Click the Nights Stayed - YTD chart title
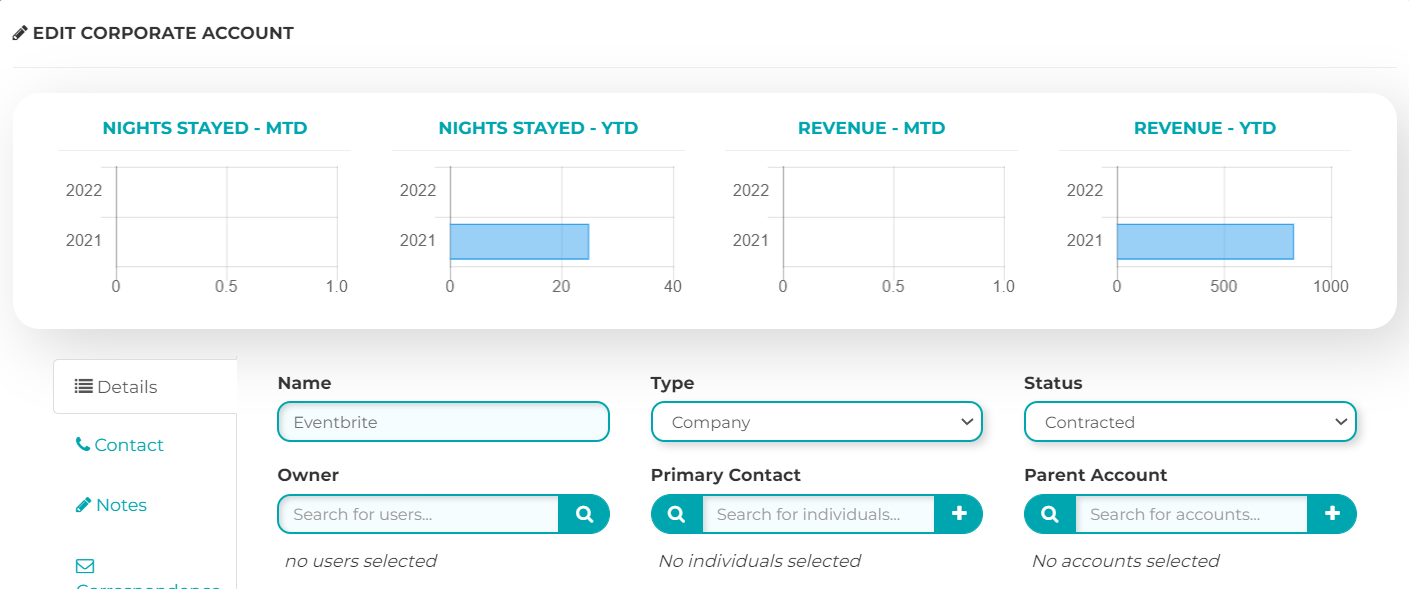 pos(538,128)
